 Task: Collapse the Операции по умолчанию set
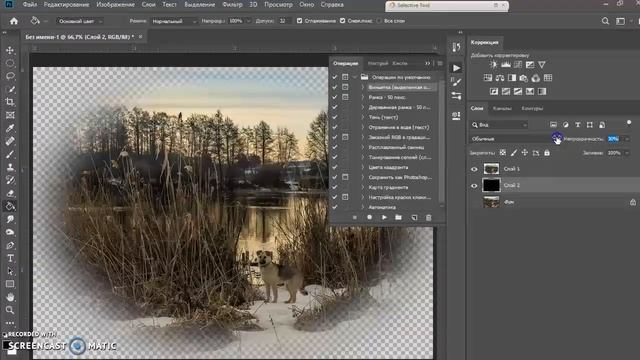(x=355, y=77)
